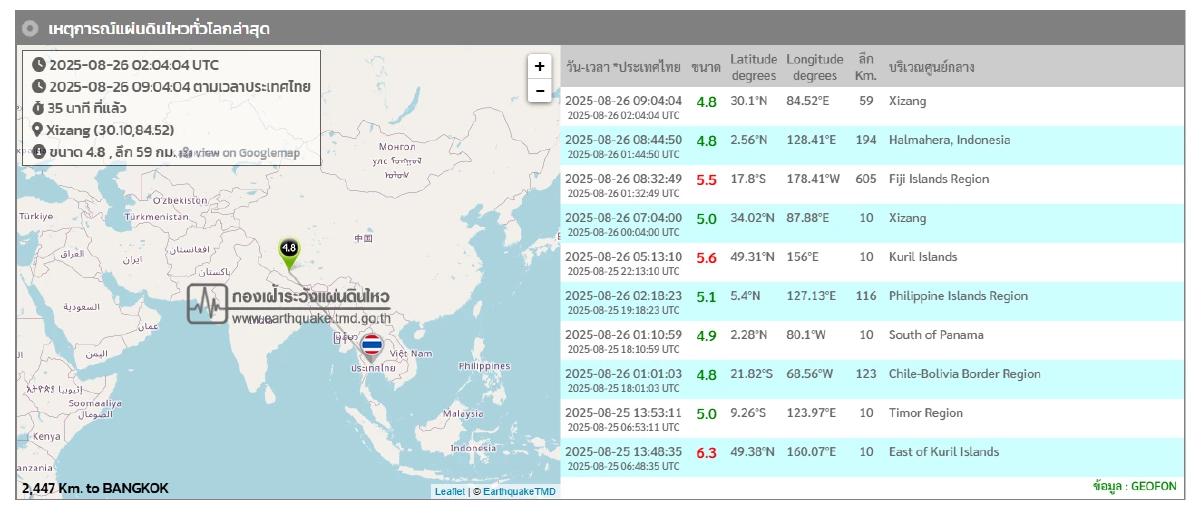
Task: Select the South of Panama row
Action: [x=872, y=340]
